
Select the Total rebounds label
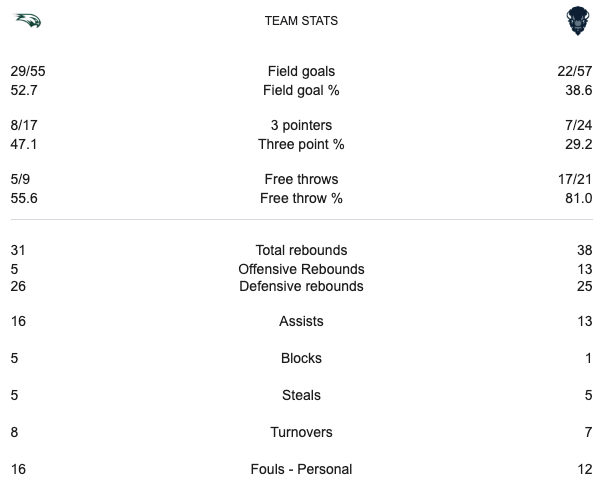[301, 250]
